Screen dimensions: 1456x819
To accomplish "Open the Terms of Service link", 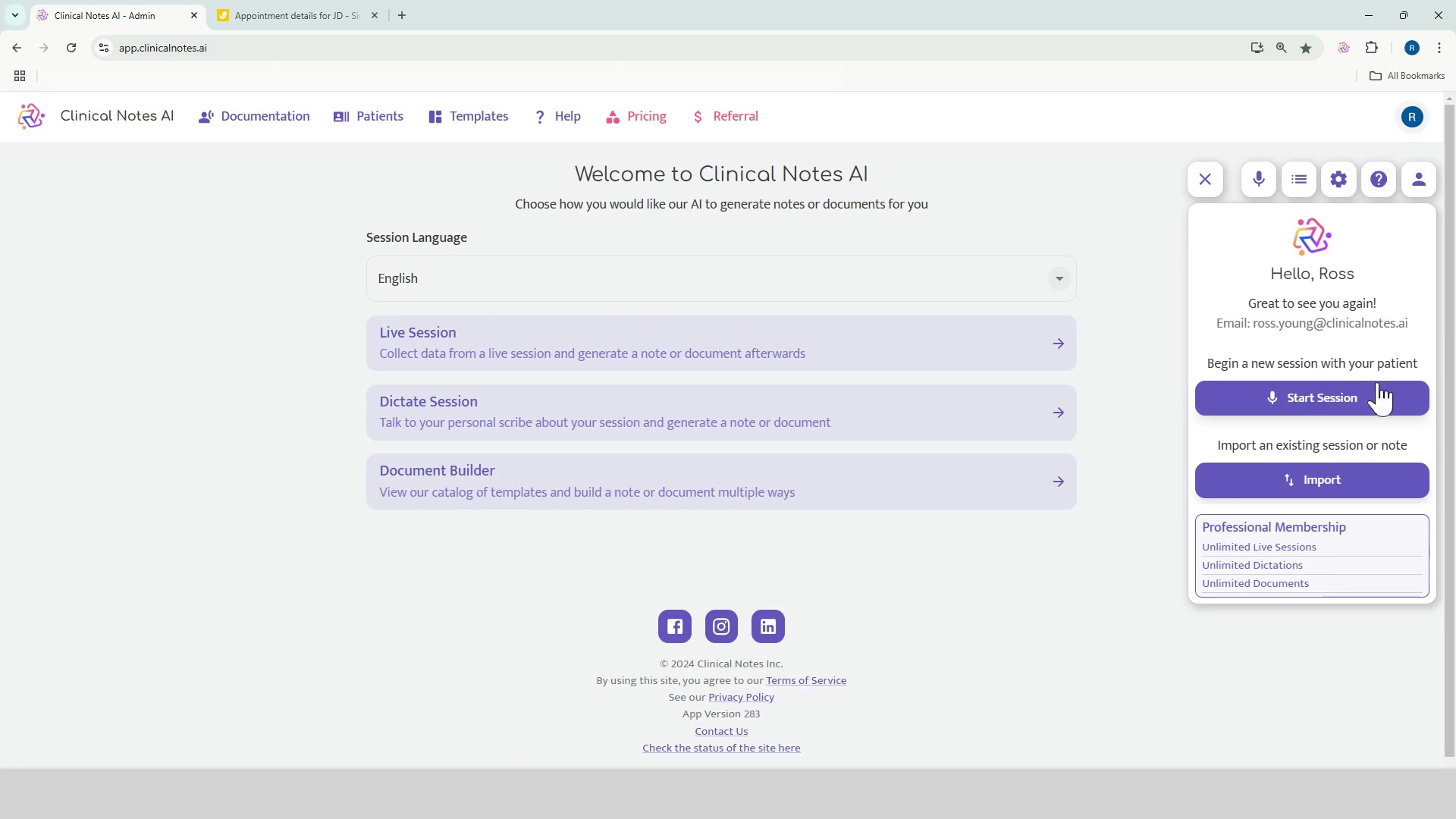I will click(x=806, y=680).
